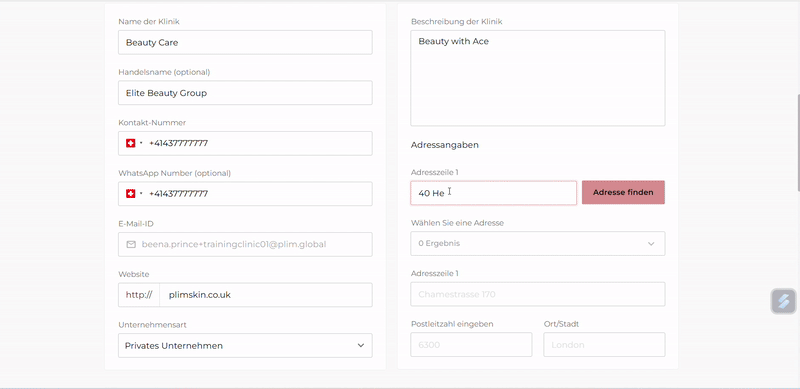Click the E-Mail-ID input field

click(245, 245)
